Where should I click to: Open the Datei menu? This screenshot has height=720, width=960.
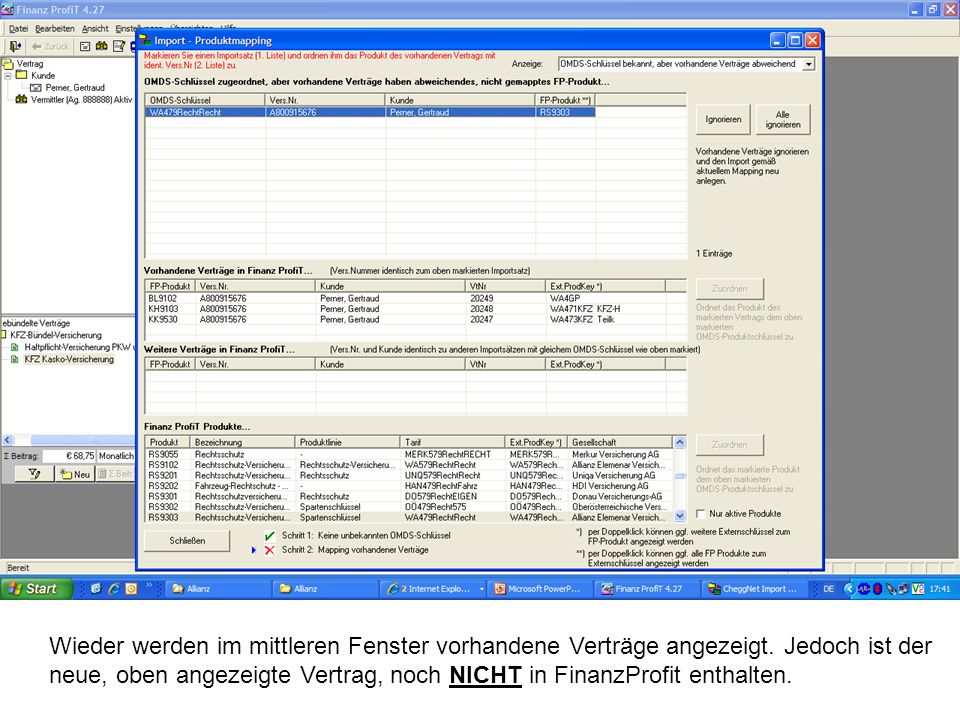click(18, 28)
